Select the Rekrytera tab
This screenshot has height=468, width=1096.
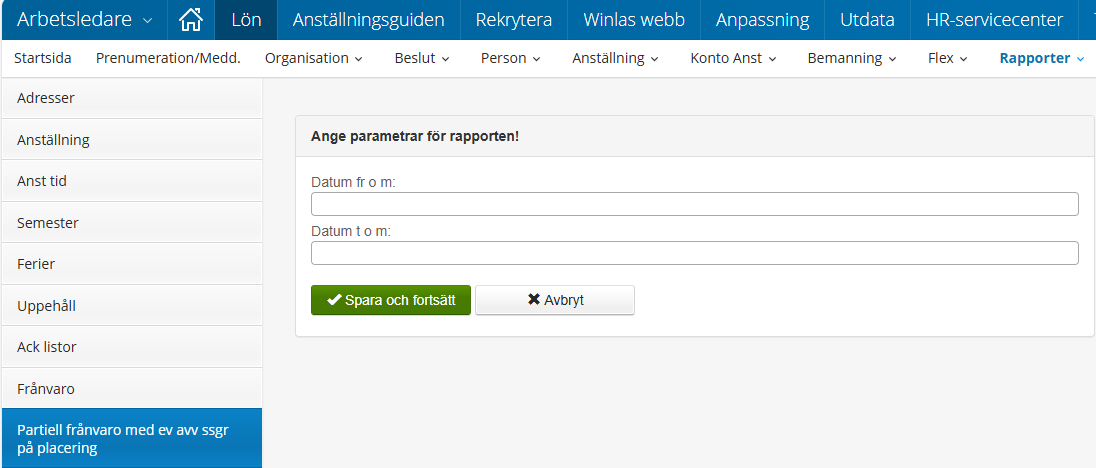coord(513,20)
